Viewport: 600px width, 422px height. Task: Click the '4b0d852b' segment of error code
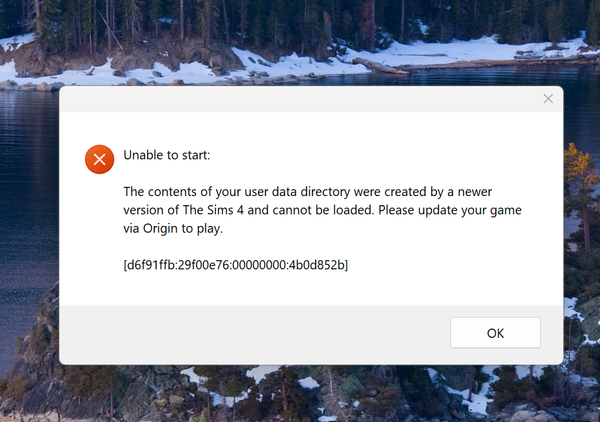coord(313,265)
